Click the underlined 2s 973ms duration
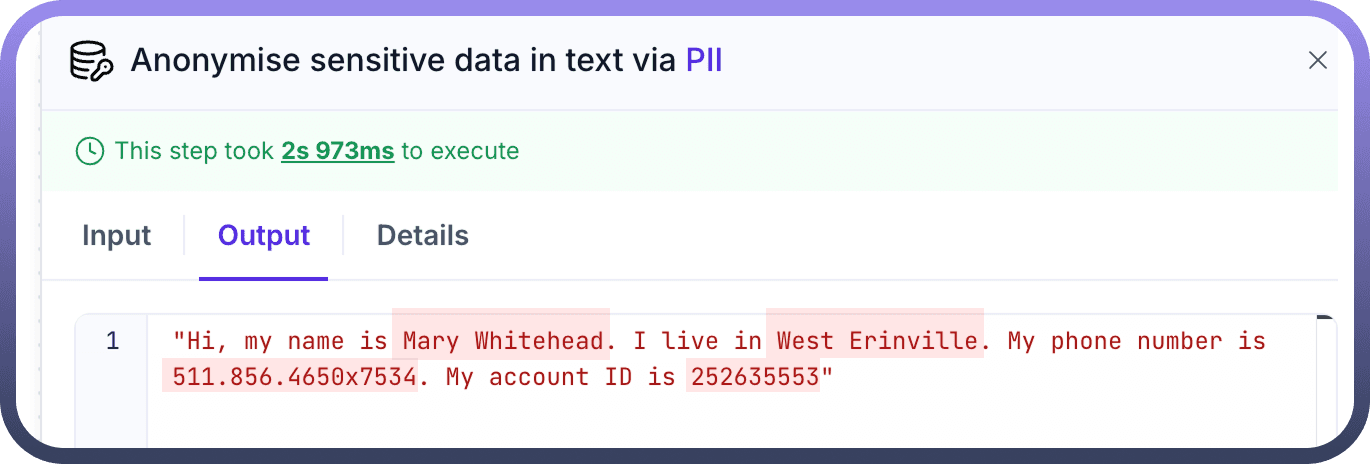 [x=337, y=152]
